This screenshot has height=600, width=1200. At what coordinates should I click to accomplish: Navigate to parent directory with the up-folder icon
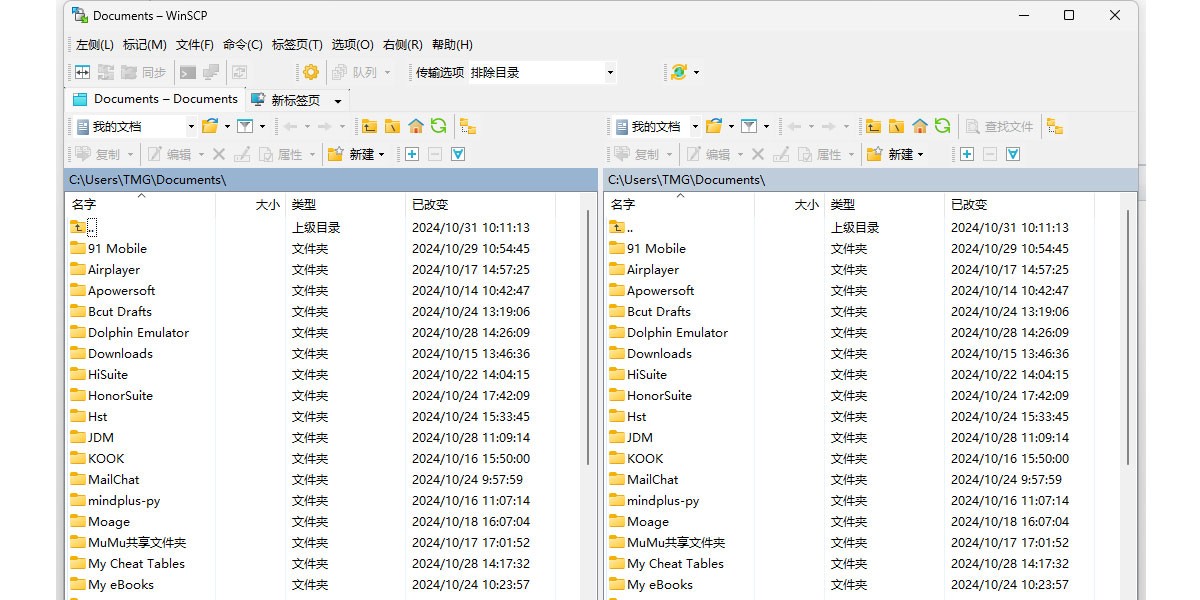(367, 126)
